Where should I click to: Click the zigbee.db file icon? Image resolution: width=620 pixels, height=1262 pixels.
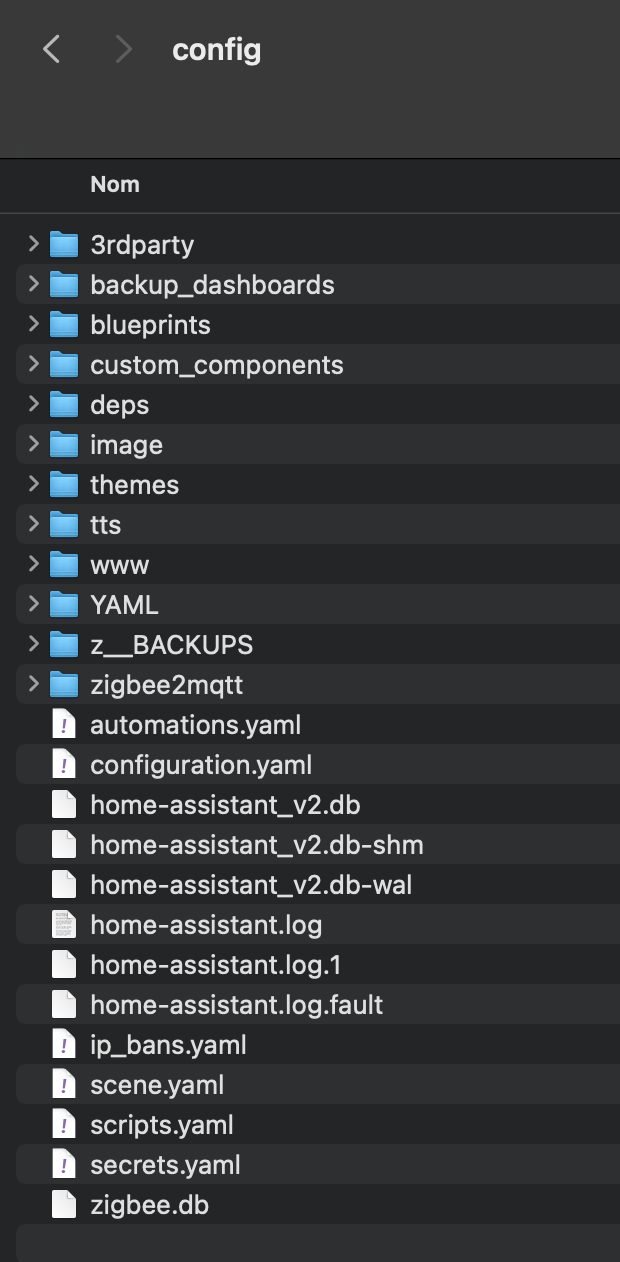[64, 1205]
